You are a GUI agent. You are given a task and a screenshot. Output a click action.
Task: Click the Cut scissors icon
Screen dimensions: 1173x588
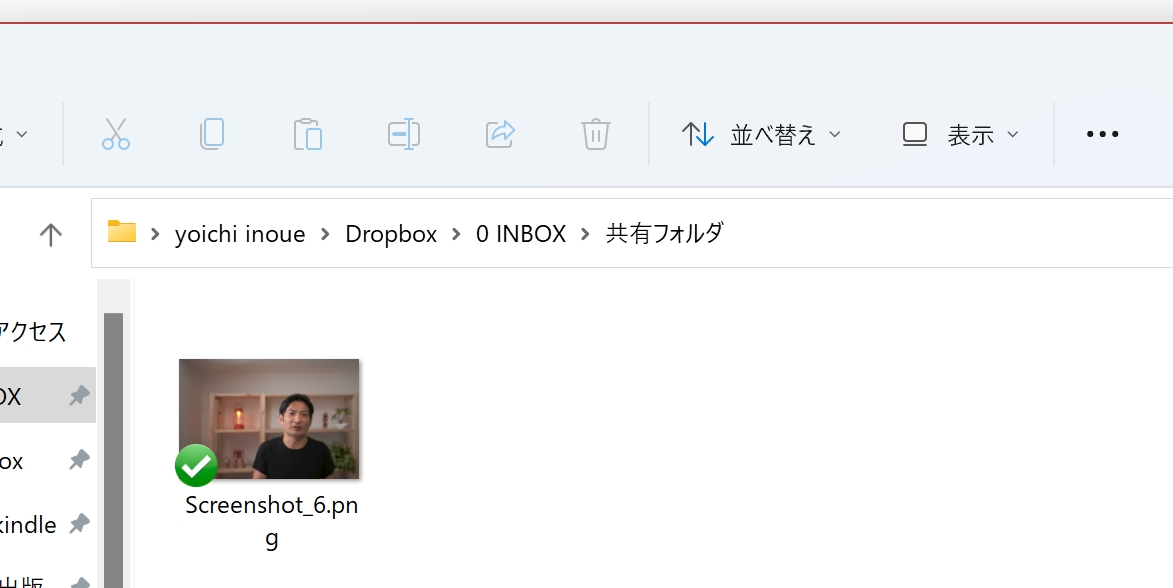tap(116, 134)
